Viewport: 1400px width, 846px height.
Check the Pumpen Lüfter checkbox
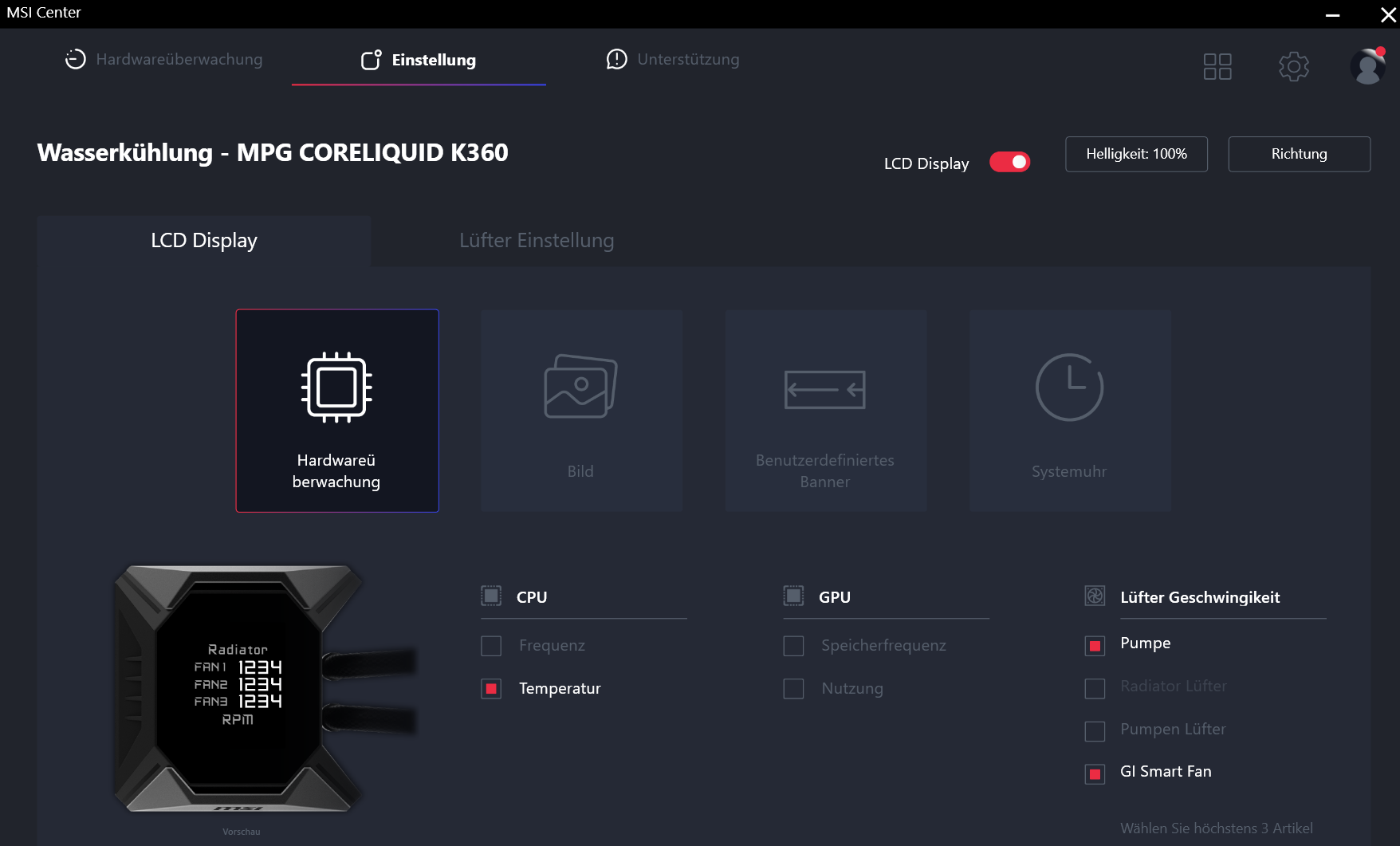(x=1095, y=731)
